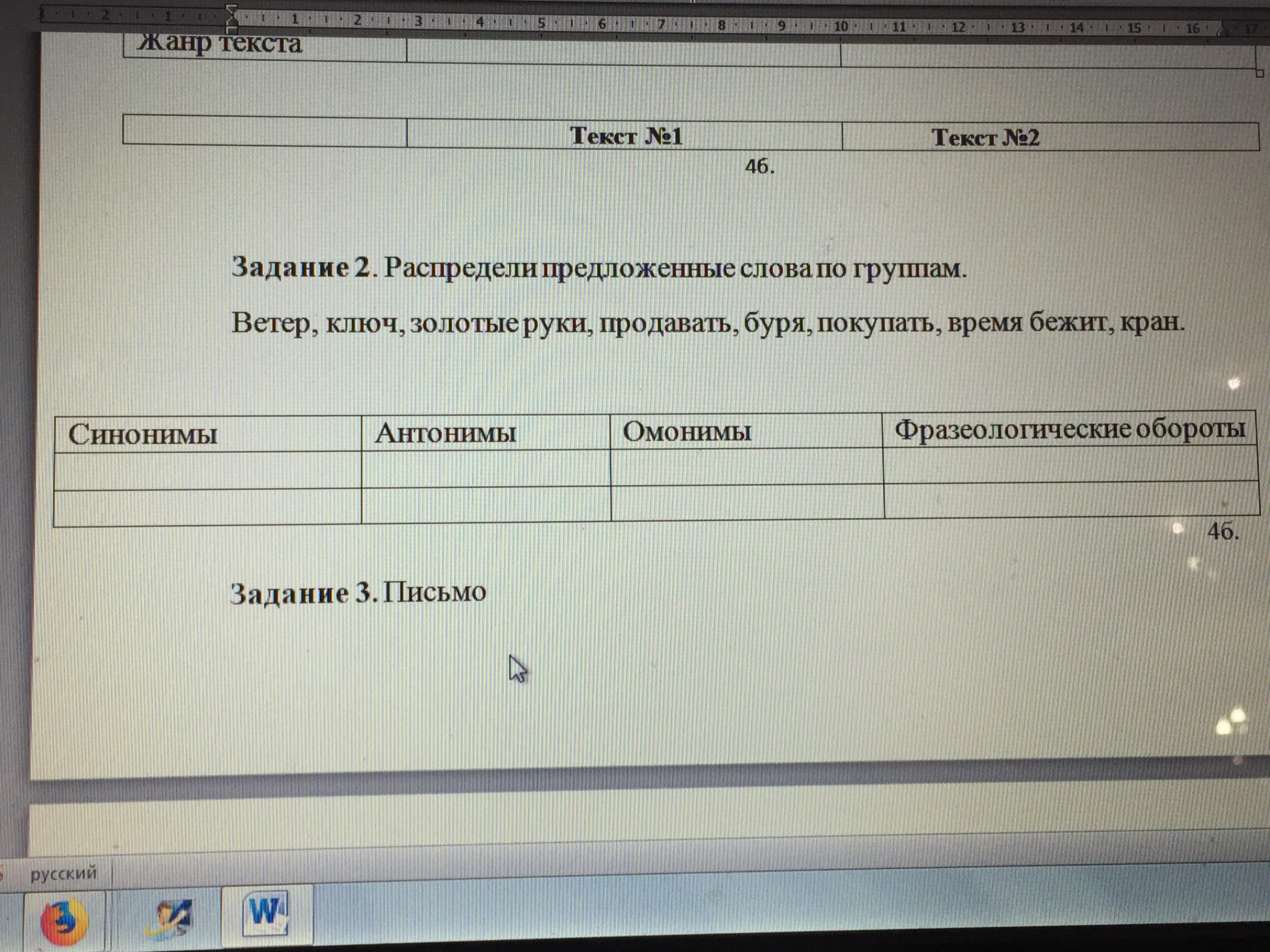
Task: Click the table resize handle corner
Action: click(x=1259, y=73)
